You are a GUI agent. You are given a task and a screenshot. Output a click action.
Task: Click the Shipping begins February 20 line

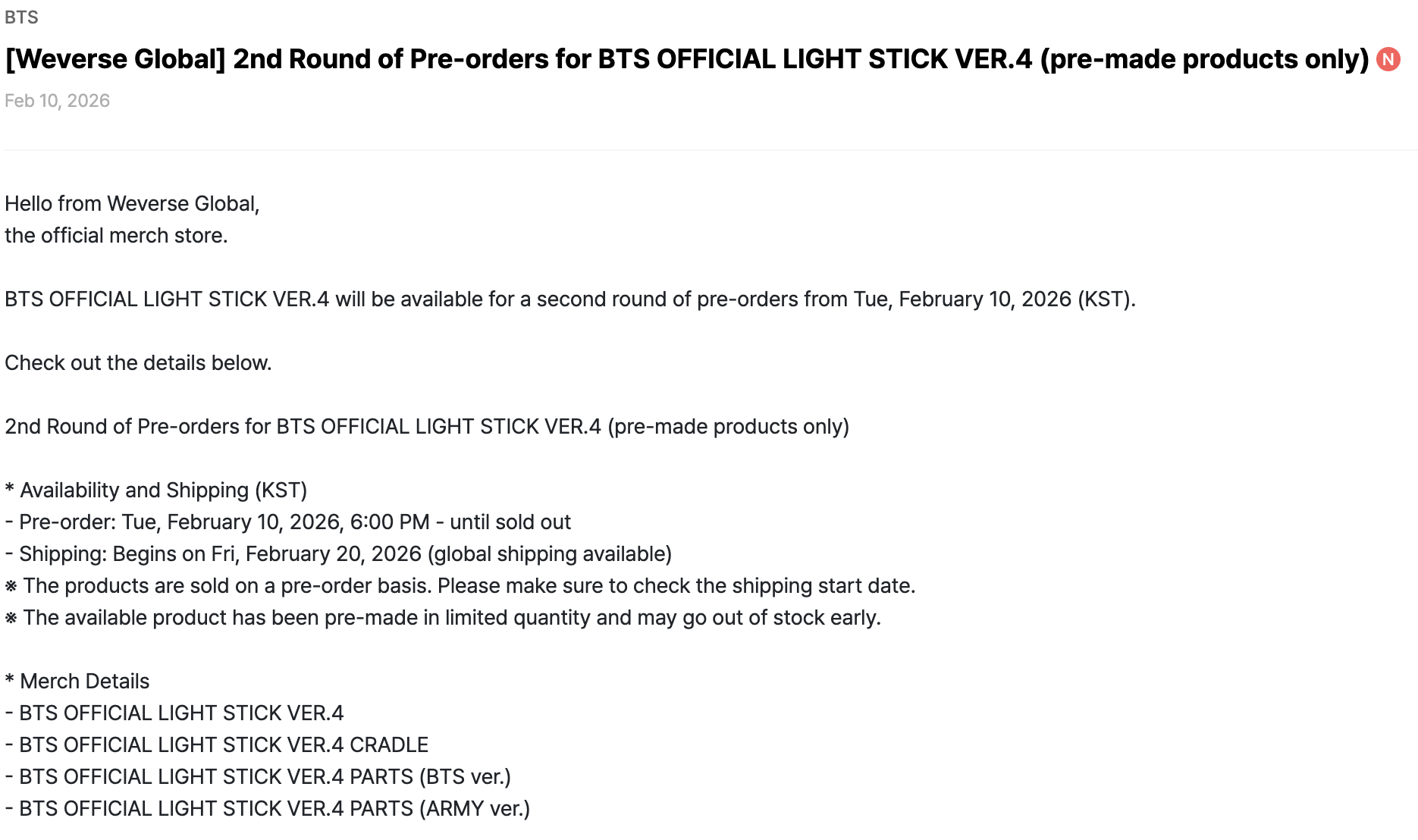(338, 554)
